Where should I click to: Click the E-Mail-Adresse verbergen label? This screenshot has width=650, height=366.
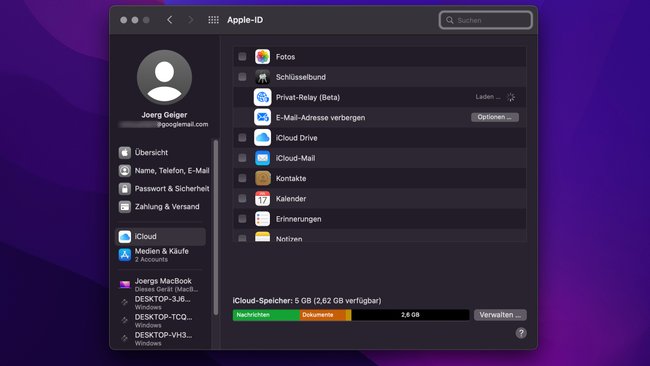pyautogui.click(x=320, y=118)
